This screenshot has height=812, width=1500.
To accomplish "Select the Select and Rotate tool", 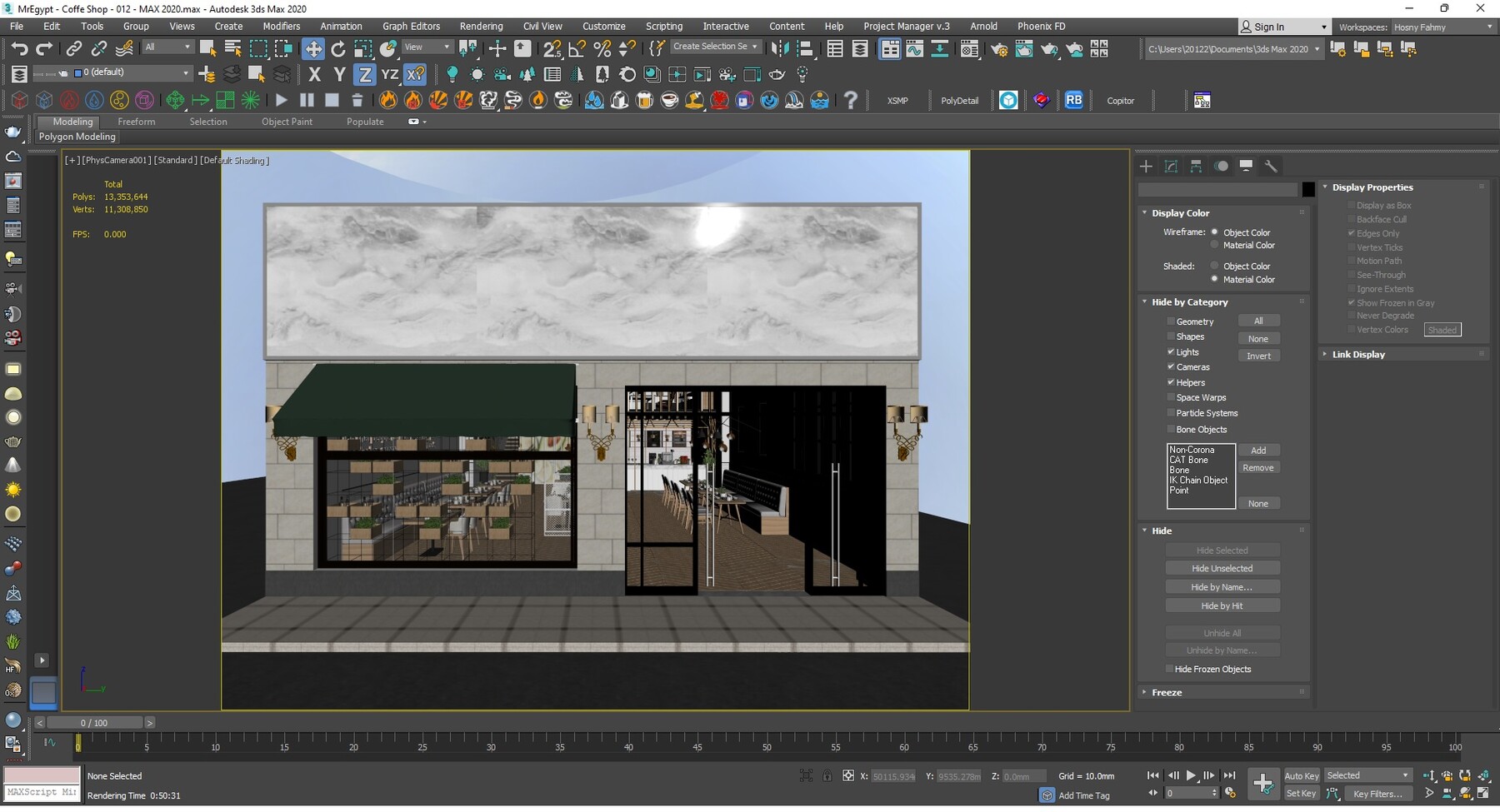I will coord(338,48).
